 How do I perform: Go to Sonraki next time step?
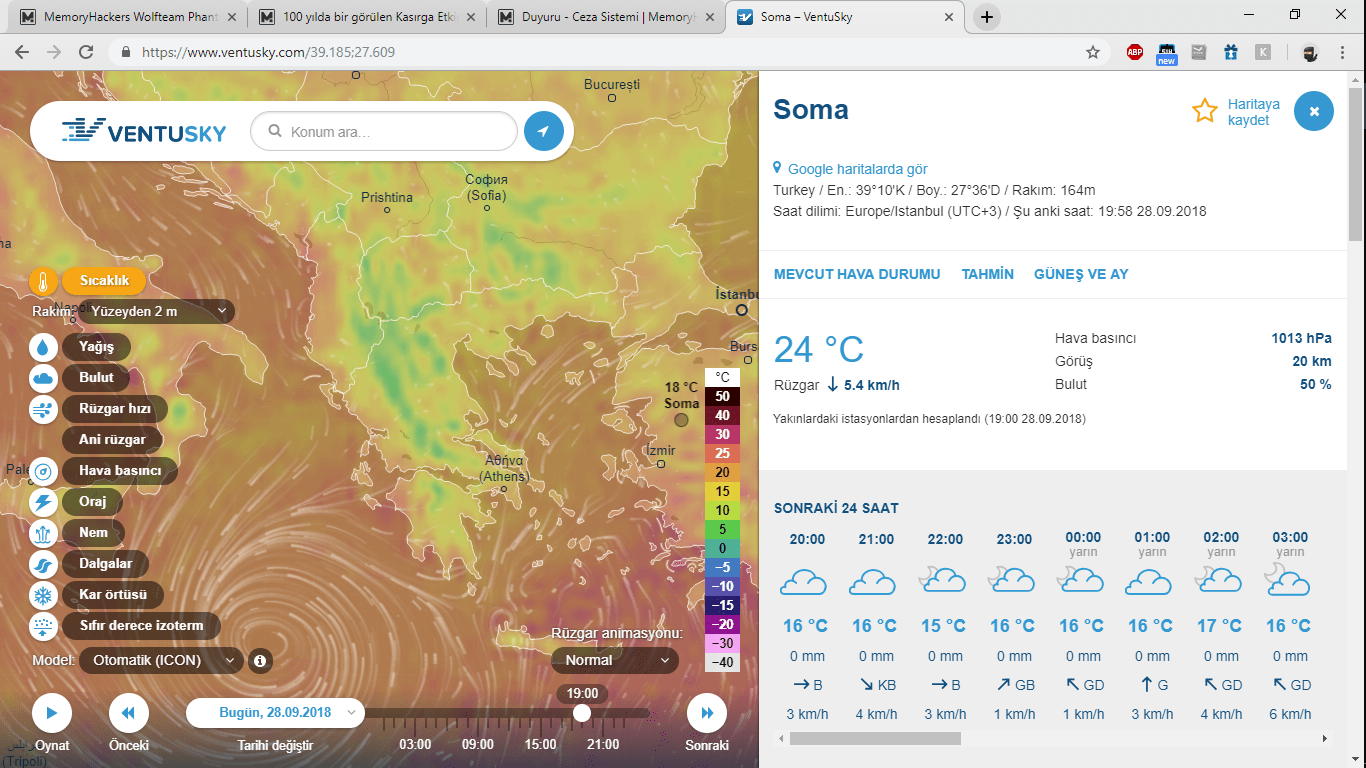point(707,713)
